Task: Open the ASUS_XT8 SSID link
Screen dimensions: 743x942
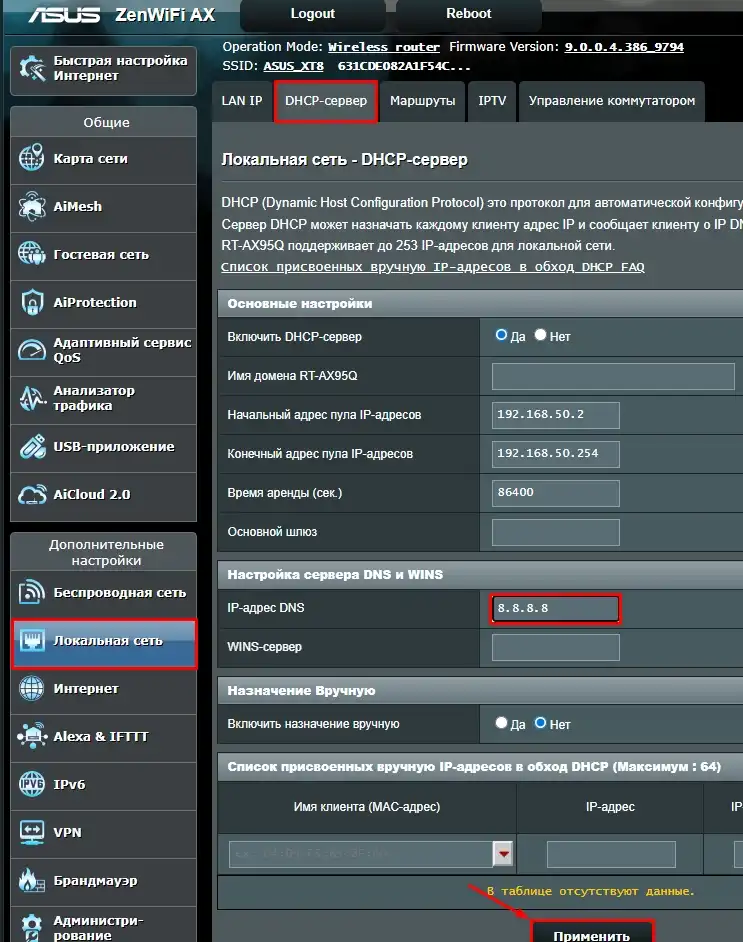Action: (x=293, y=66)
